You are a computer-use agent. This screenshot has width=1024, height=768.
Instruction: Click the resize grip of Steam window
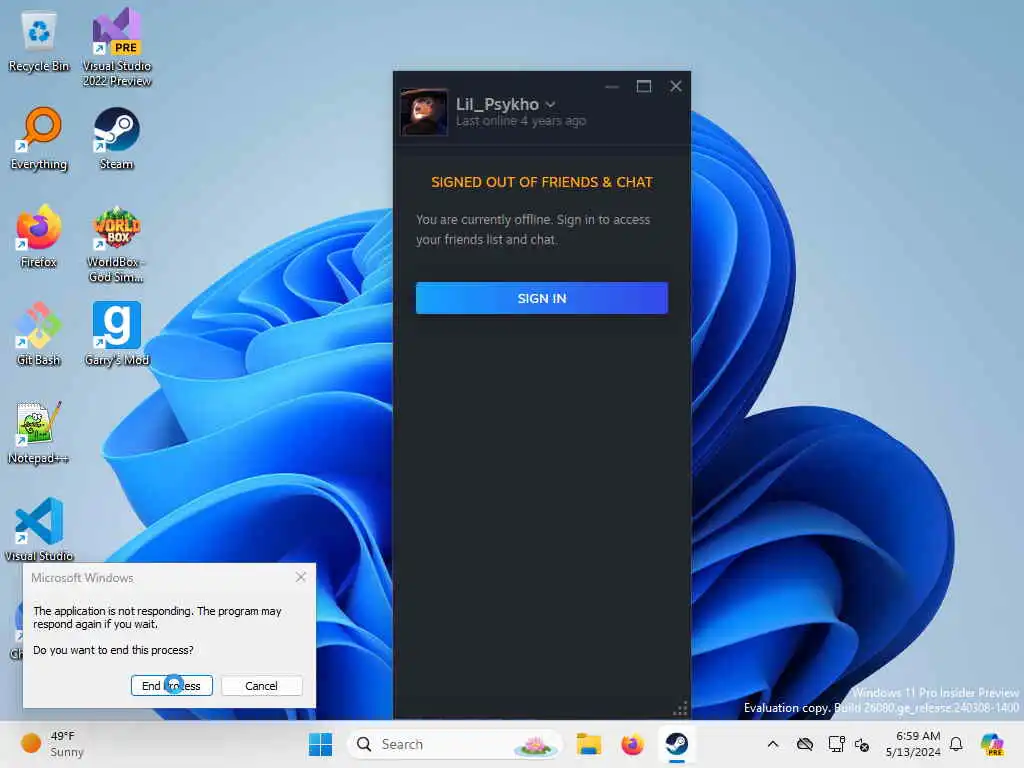pyautogui.click(x=680, y=709)
